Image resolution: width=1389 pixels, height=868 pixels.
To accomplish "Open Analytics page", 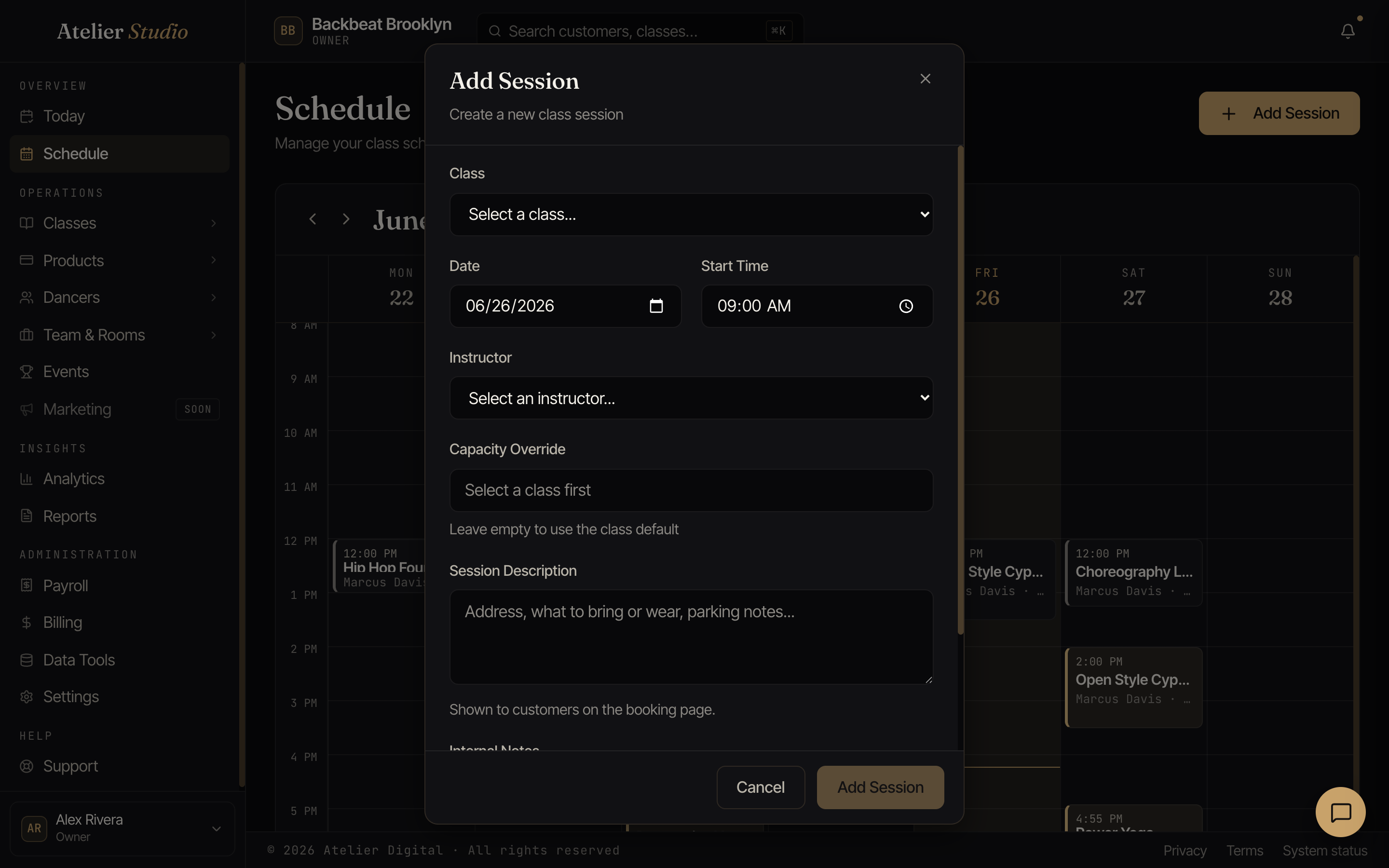I will coord(120,479).
